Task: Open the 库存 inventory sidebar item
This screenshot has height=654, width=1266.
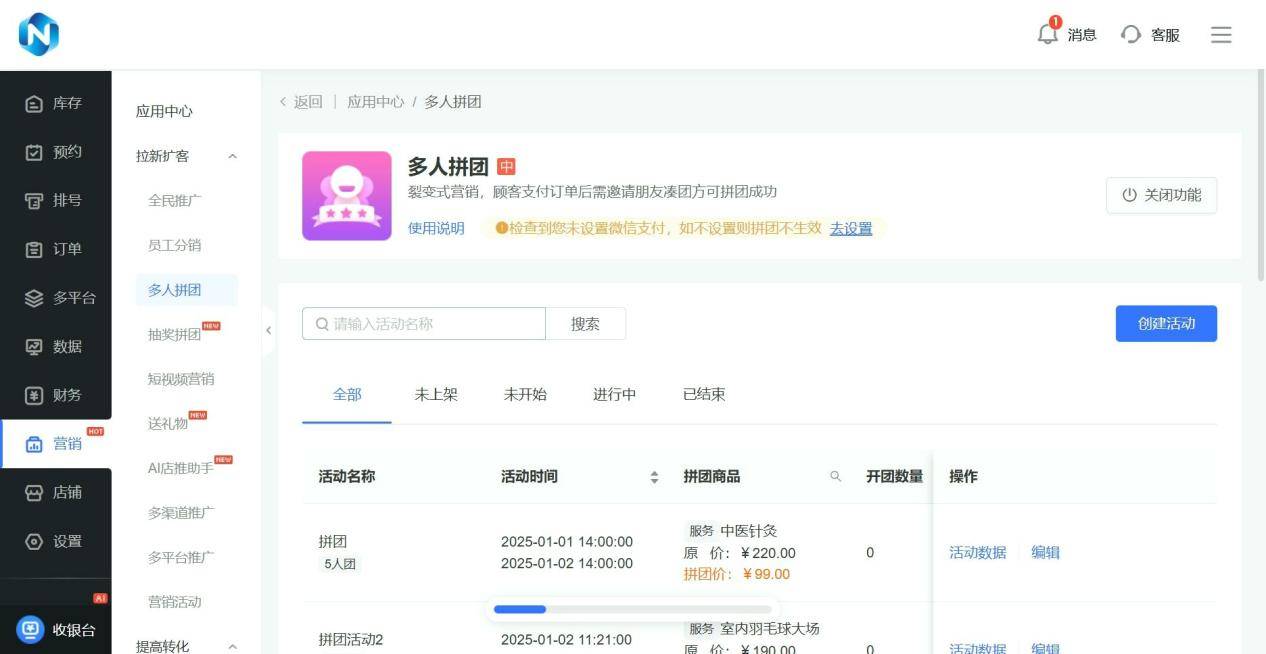Action: 55,104
